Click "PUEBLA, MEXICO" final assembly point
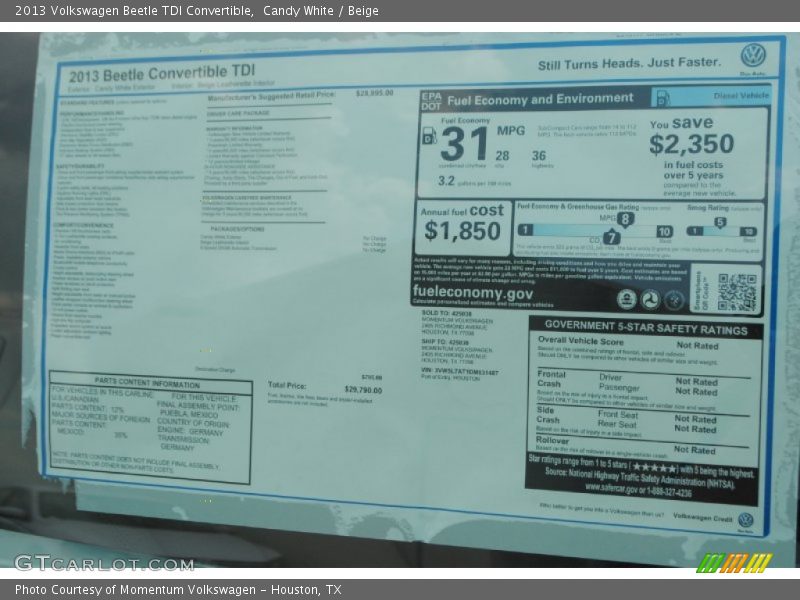The image size is (800, 600). tap(189, 414)
